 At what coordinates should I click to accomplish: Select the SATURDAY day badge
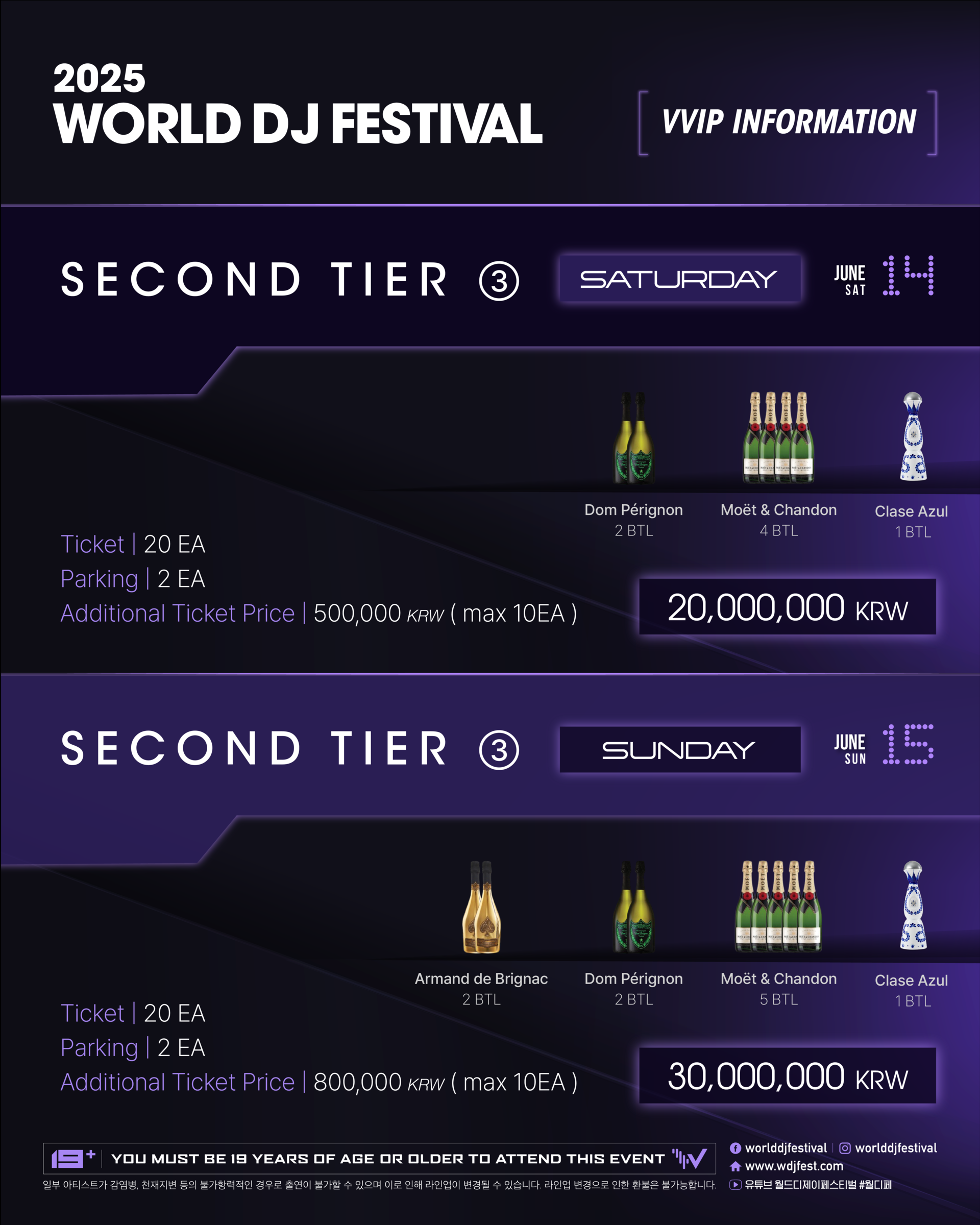tap(680, 278)
